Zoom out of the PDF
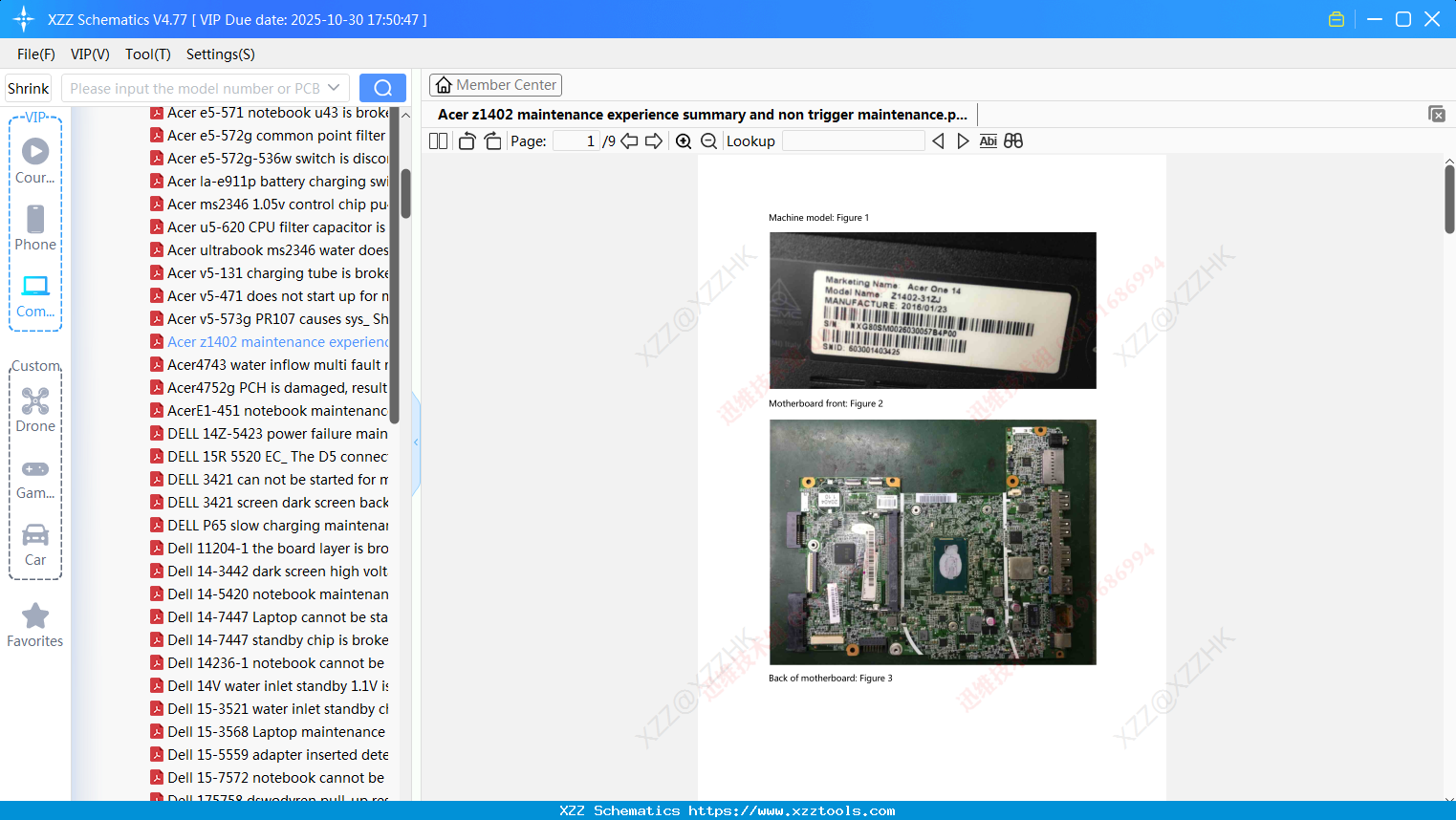This screenshot has width=1456, height=820. click(708, 141)
